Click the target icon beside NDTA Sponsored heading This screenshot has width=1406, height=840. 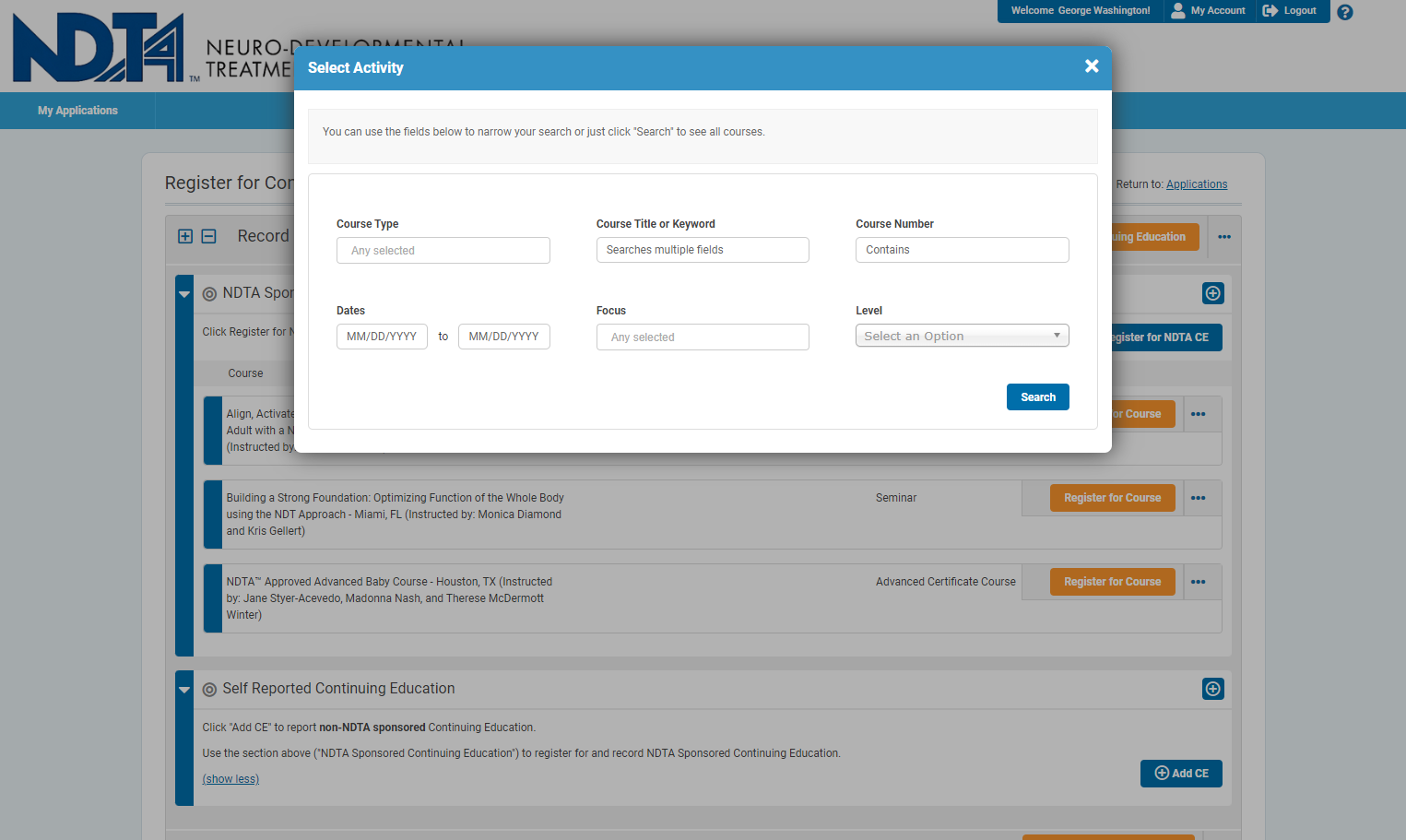(x=209, y=294)
